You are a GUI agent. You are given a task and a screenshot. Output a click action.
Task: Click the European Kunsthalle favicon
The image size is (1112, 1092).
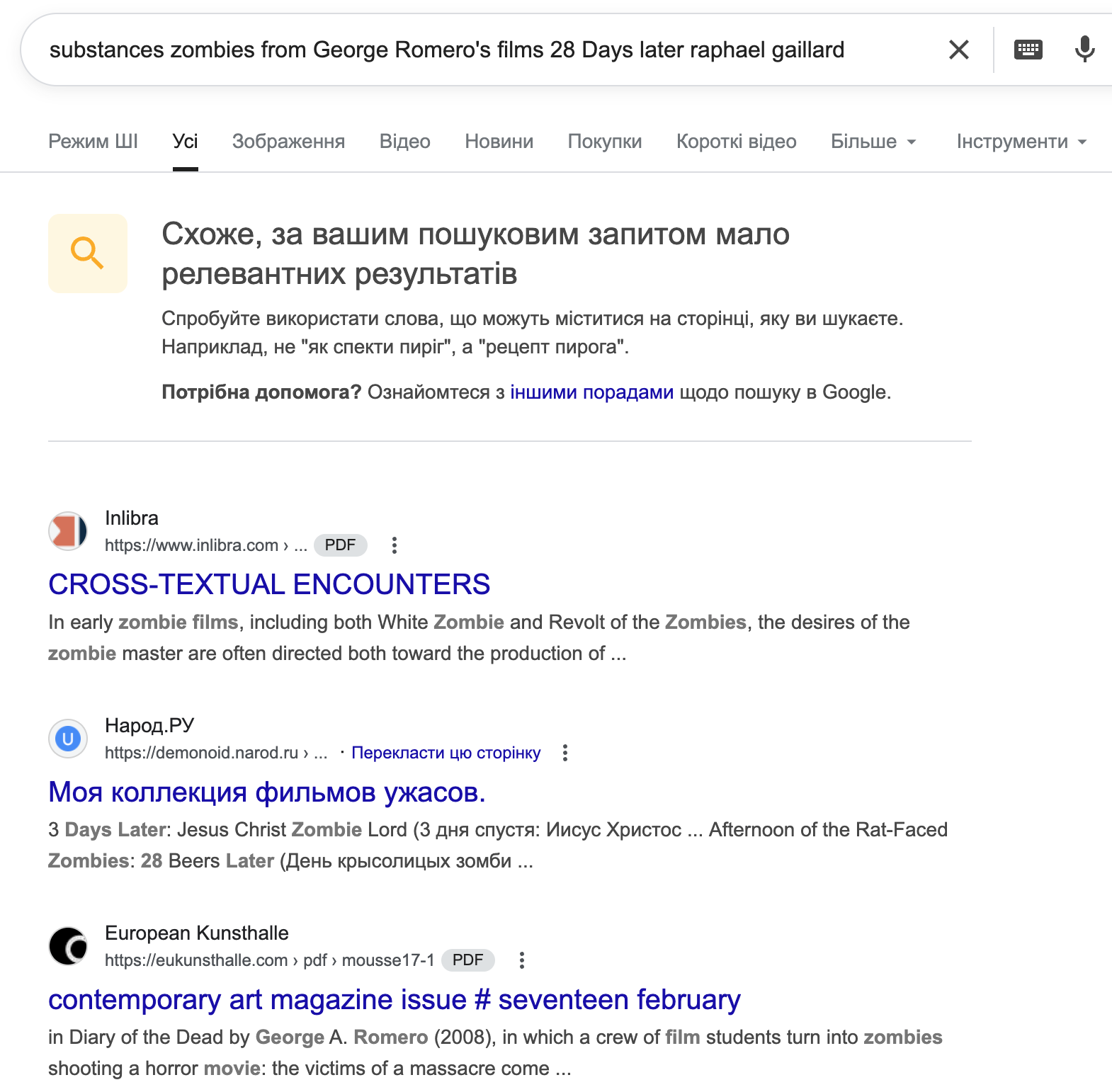(x=68, y=946)
